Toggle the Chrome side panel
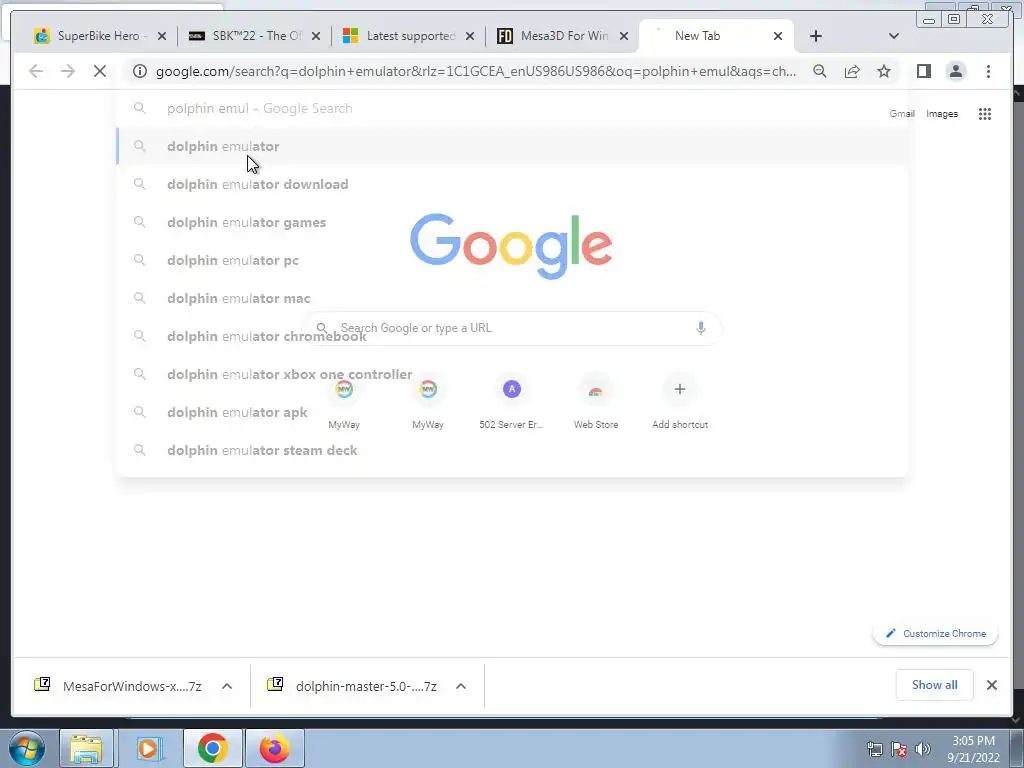Image resolution: width=1024 pixels, height=768 pixels. pos(923,71)
